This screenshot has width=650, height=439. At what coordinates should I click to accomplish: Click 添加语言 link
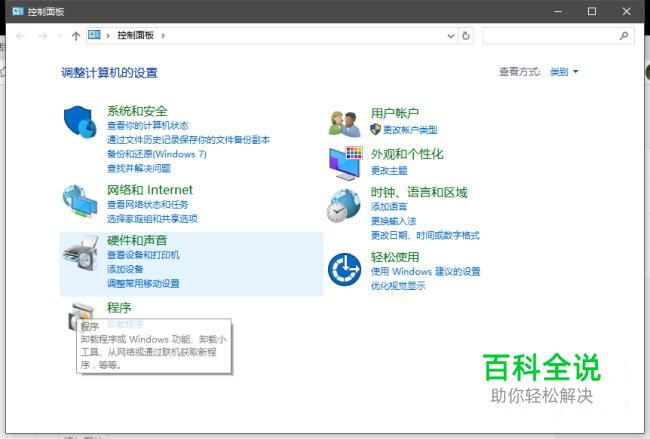(x=389, y=206)
